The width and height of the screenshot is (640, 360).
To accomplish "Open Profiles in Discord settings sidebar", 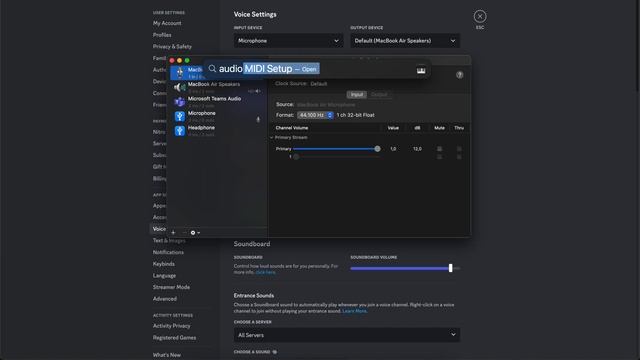I will click(162, 35).
